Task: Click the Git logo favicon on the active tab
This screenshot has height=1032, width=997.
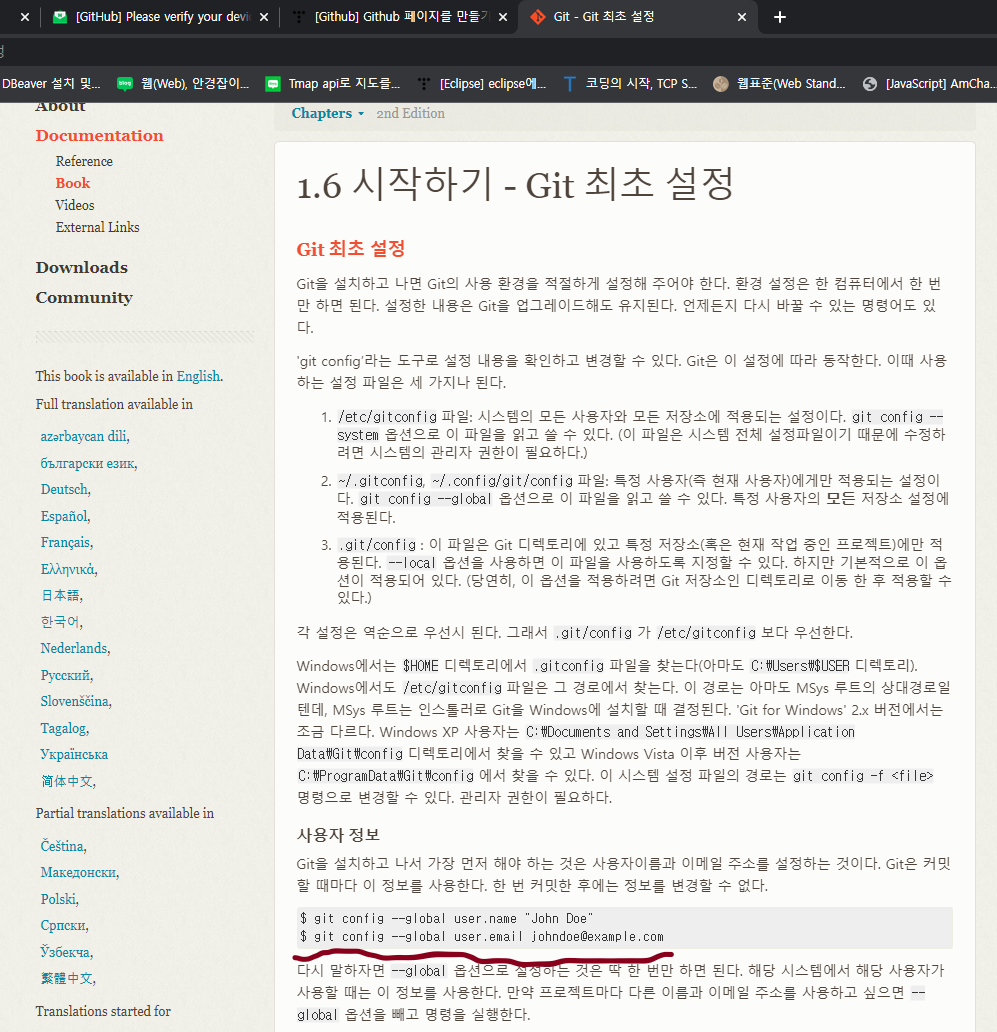Action: tap(538, 17)
